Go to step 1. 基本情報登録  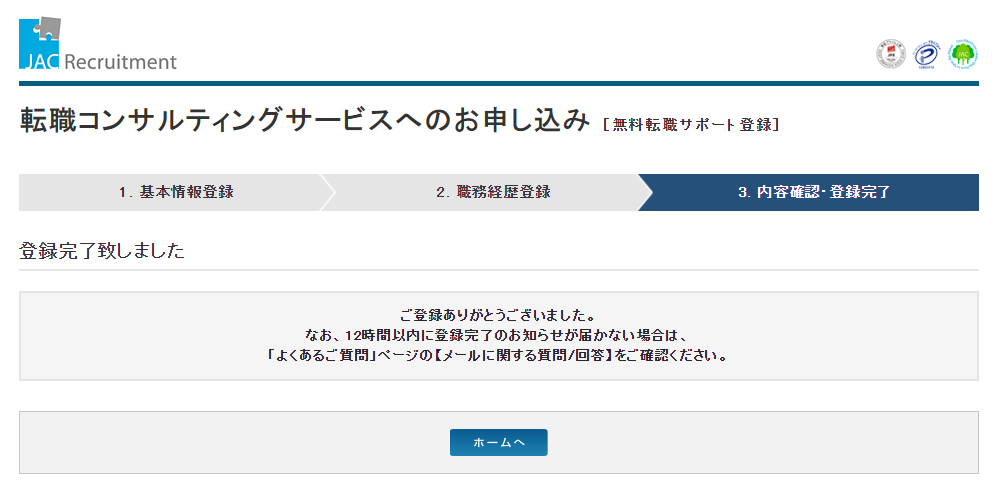coord(176,192)
